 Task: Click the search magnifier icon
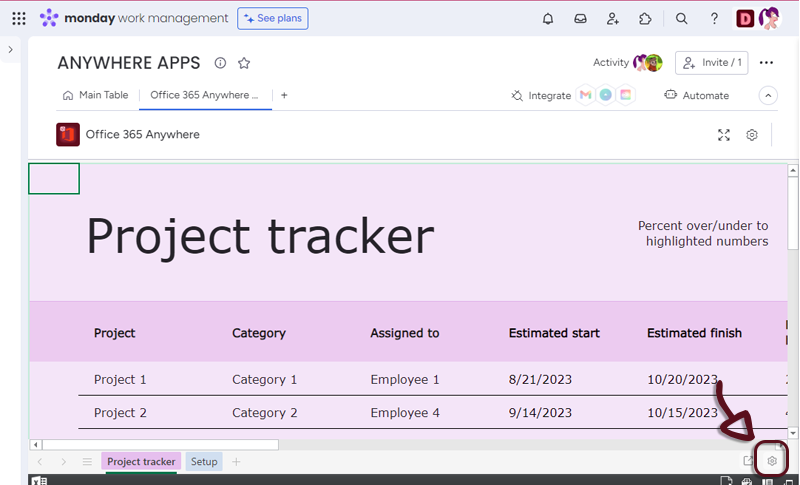tap(681, 18)
